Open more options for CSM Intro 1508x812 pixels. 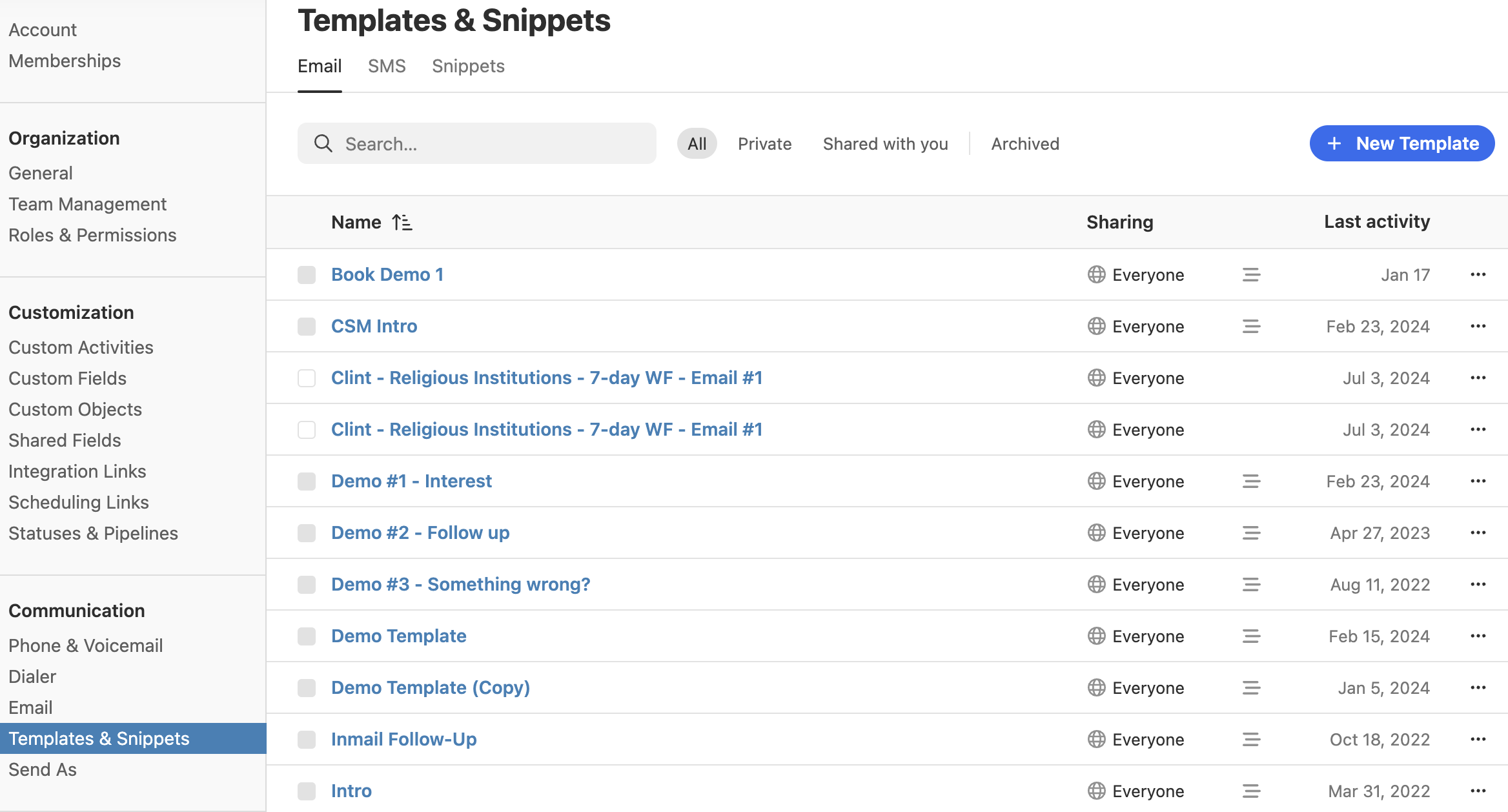[1478, 326]
